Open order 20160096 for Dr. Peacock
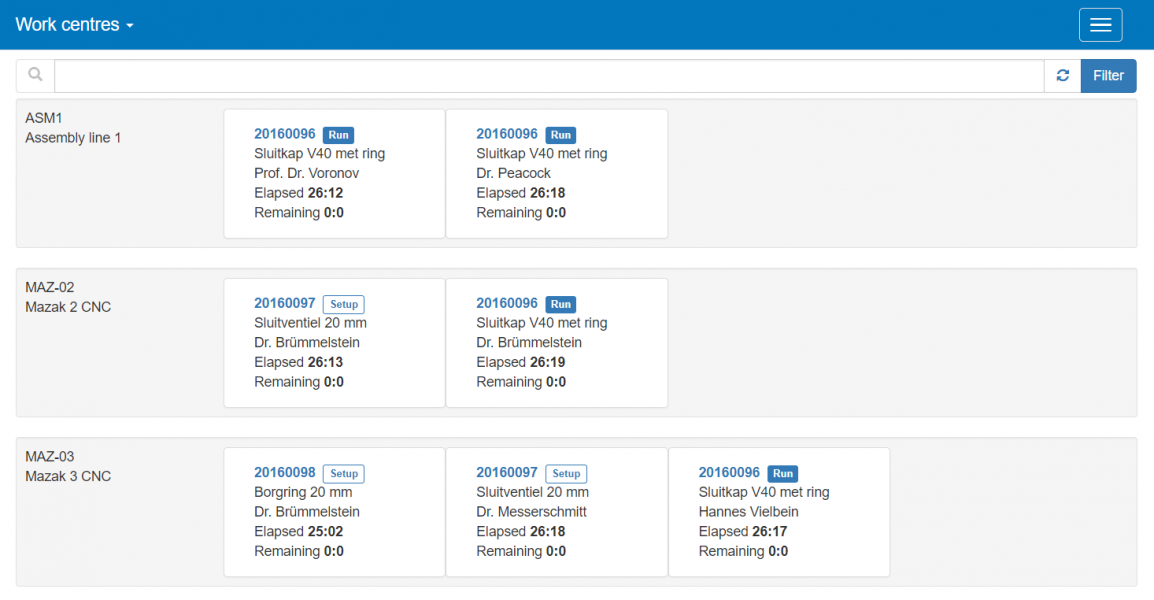Screen dimensions: 1154x600 (507, 134)
